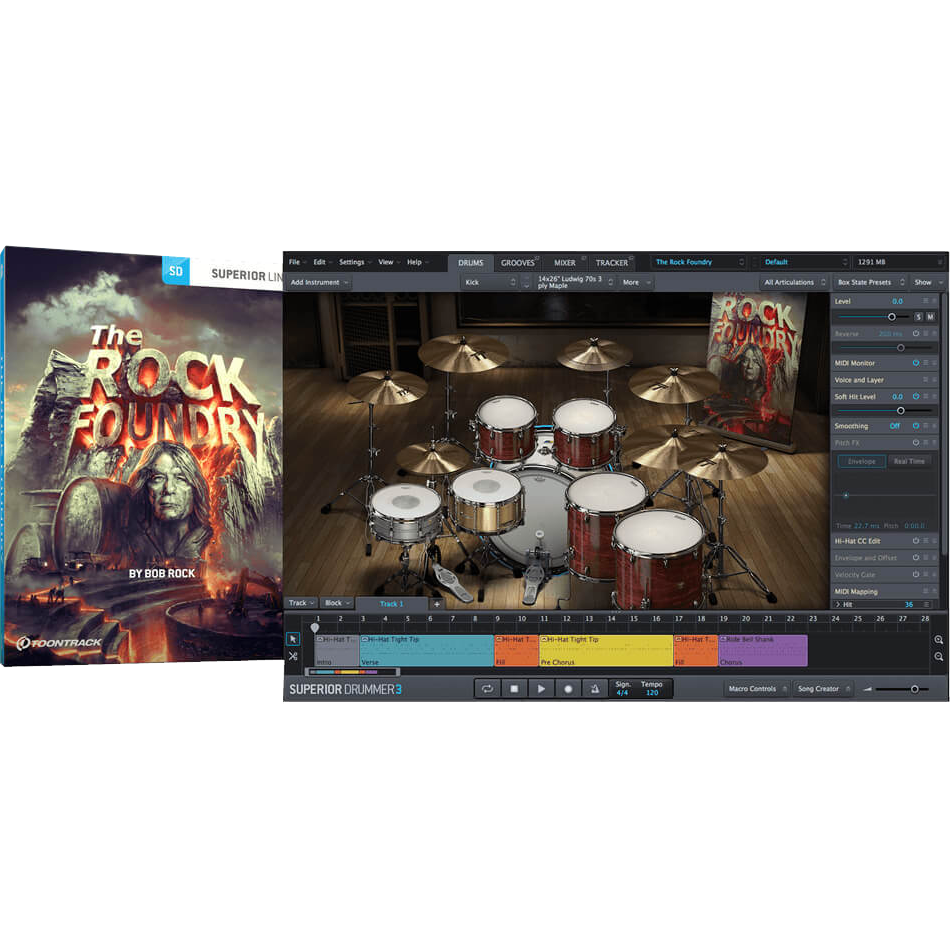Select the arrow pointer tool
950x950 pixels.
tap(293, 639)
